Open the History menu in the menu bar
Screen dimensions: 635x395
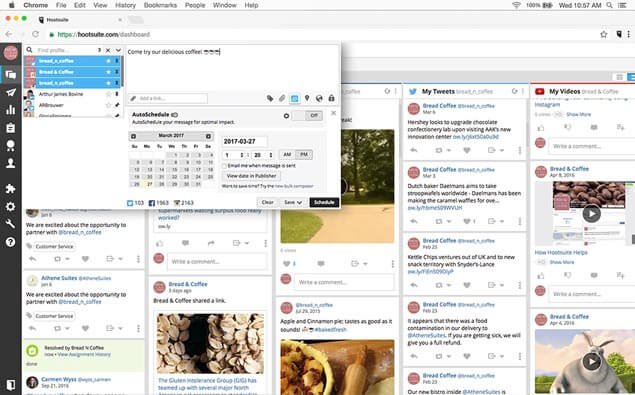(x=125, y=5)
